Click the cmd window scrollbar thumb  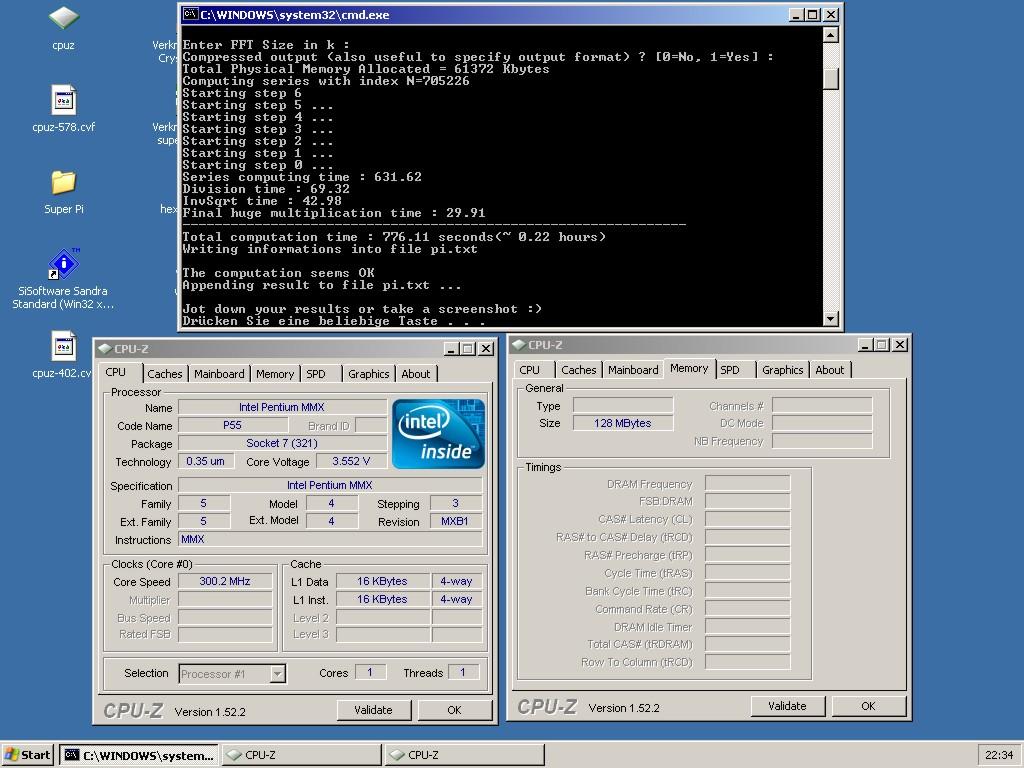pos(831,80)
